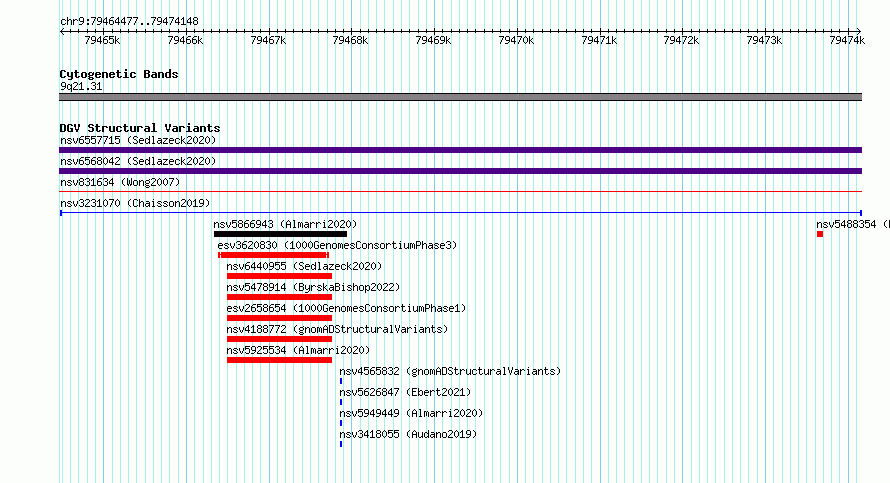890x483 pixels.
Task: Open the nsv5626847 (Ebert2021) label
Action: pyautogui.click(x=405, y=392)
